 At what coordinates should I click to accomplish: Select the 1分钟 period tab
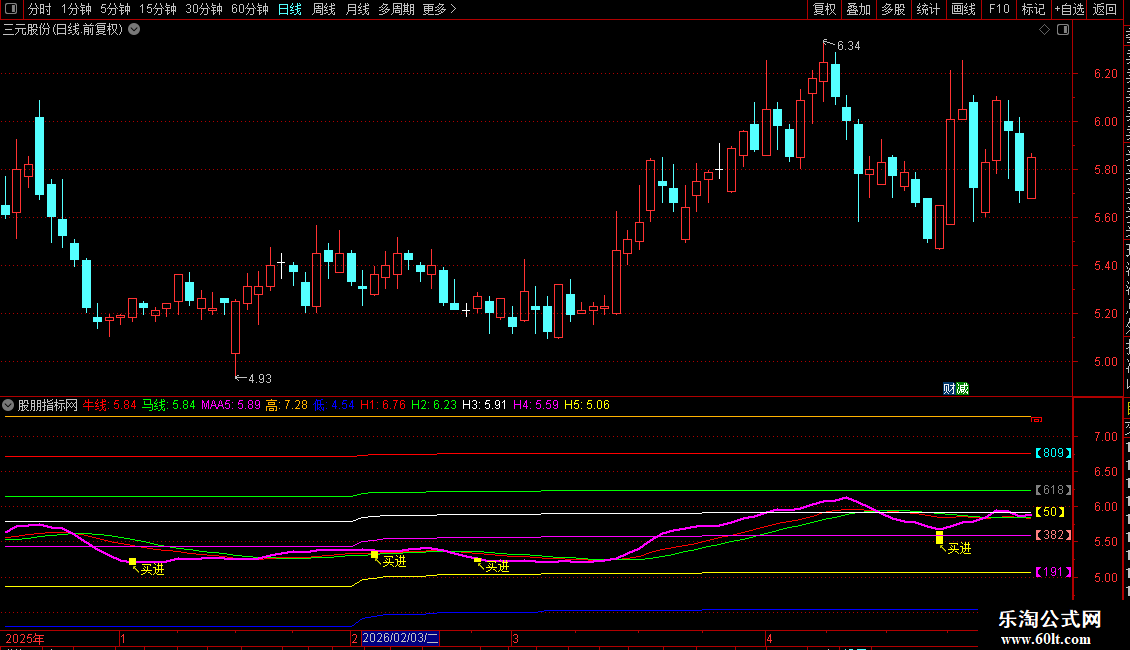tap(76, 9)
